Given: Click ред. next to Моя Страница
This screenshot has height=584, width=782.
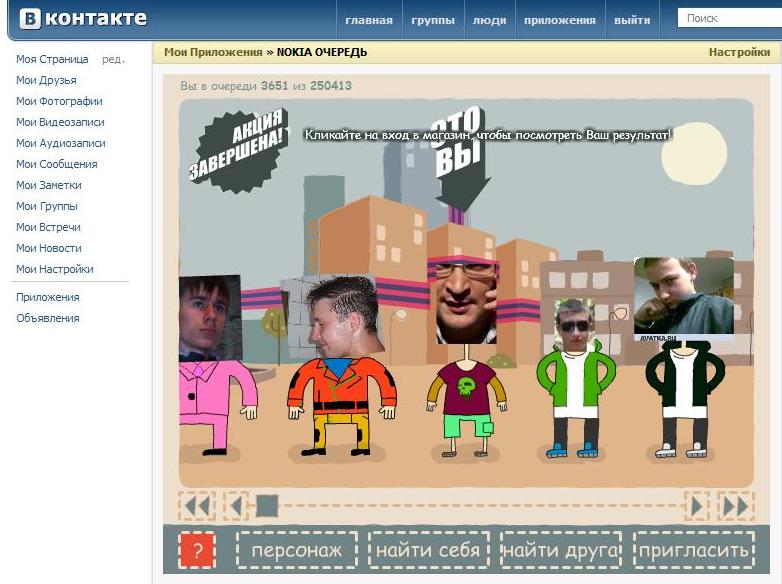Looking at the screenshot, I should click(x=113, y=59).
